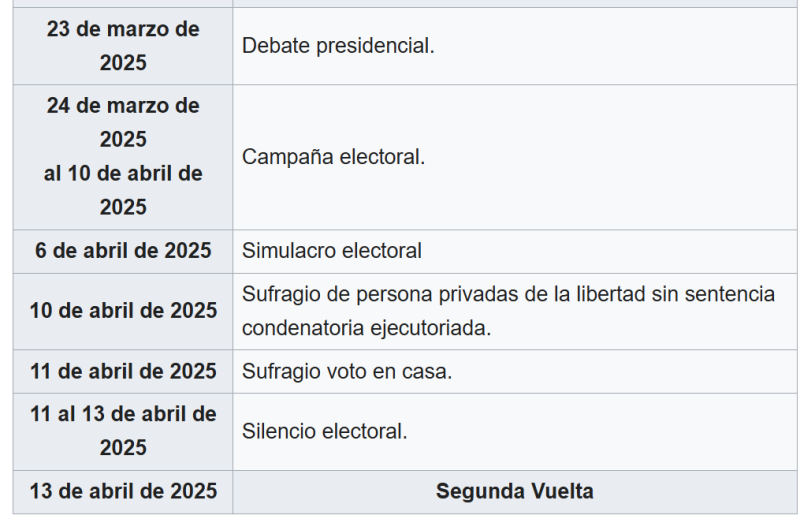Screen dimensions: 800x519
Task: Click the word "sentencia" in the sufragio row
Action: point(733,294)
